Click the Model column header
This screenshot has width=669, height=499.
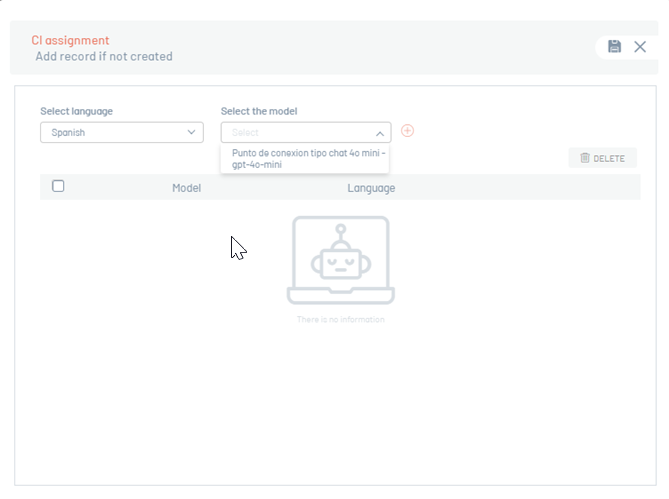186,188
